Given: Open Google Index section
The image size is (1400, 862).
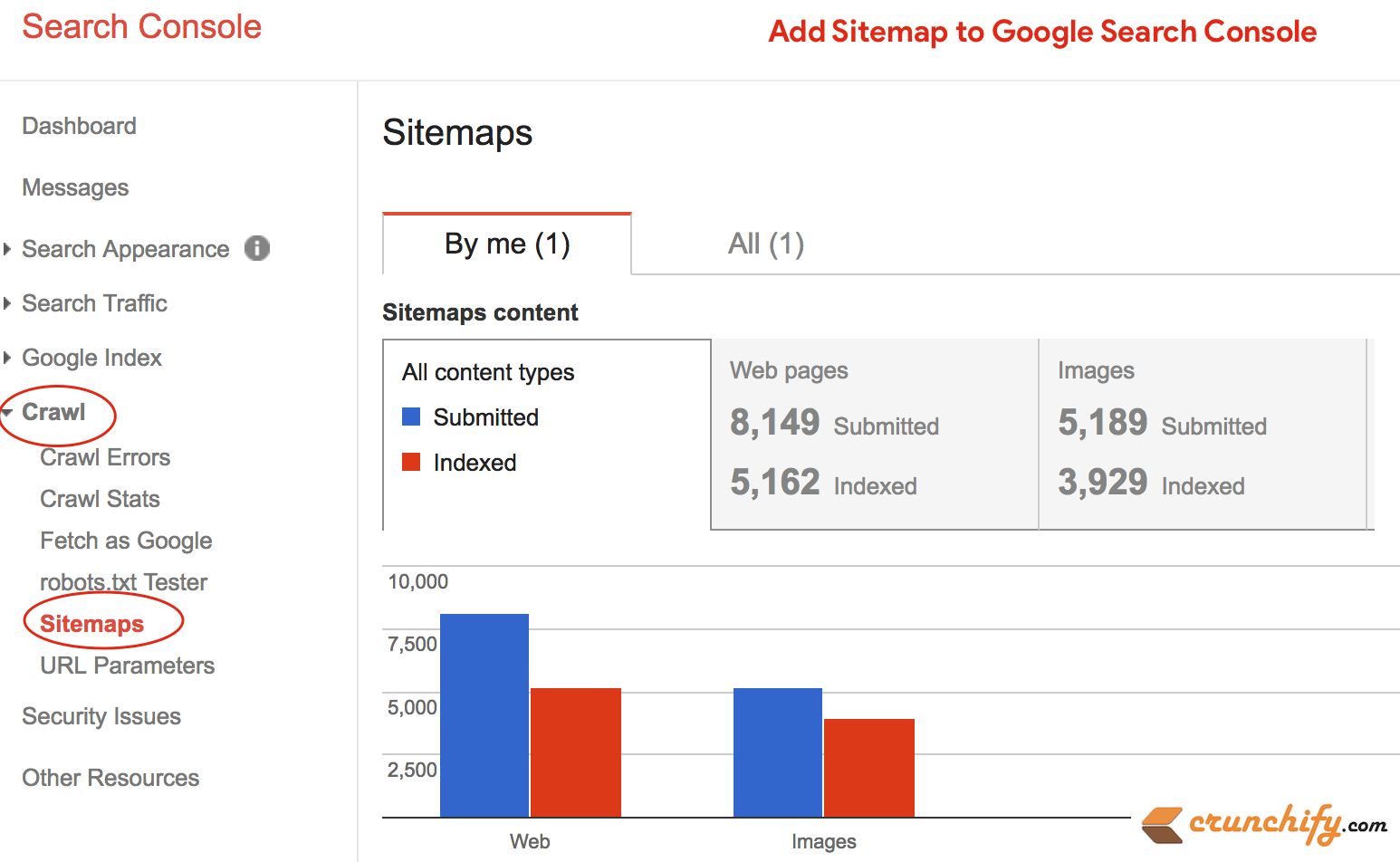Looking at the screenshot, I should [x=92, y=358].
